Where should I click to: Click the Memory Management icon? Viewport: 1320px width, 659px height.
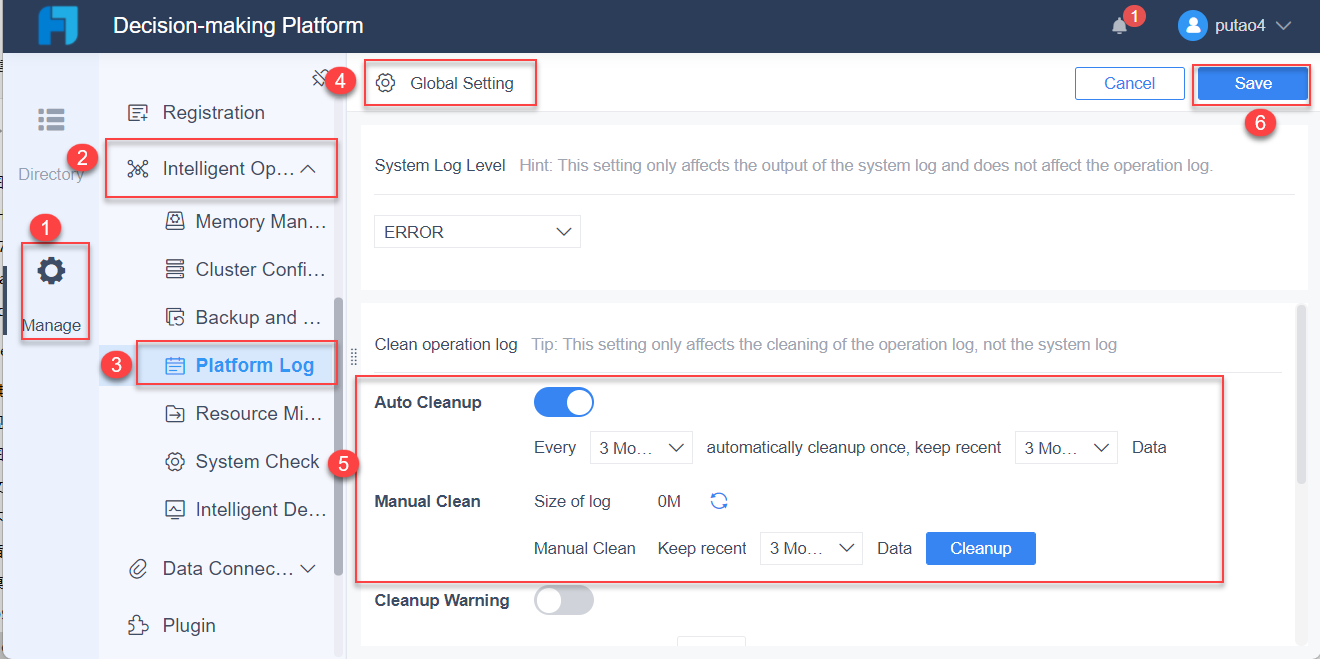pyautogui.click(x=175, y=221)
